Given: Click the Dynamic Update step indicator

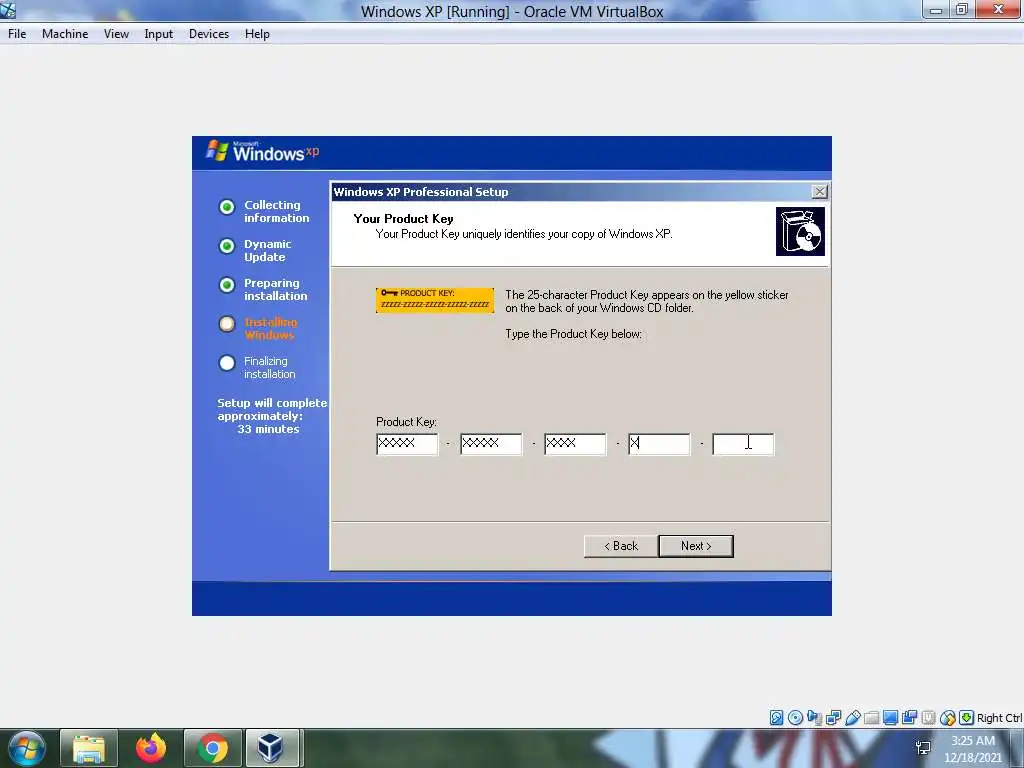Looking at the screenshot, I should tap(227, 246).
